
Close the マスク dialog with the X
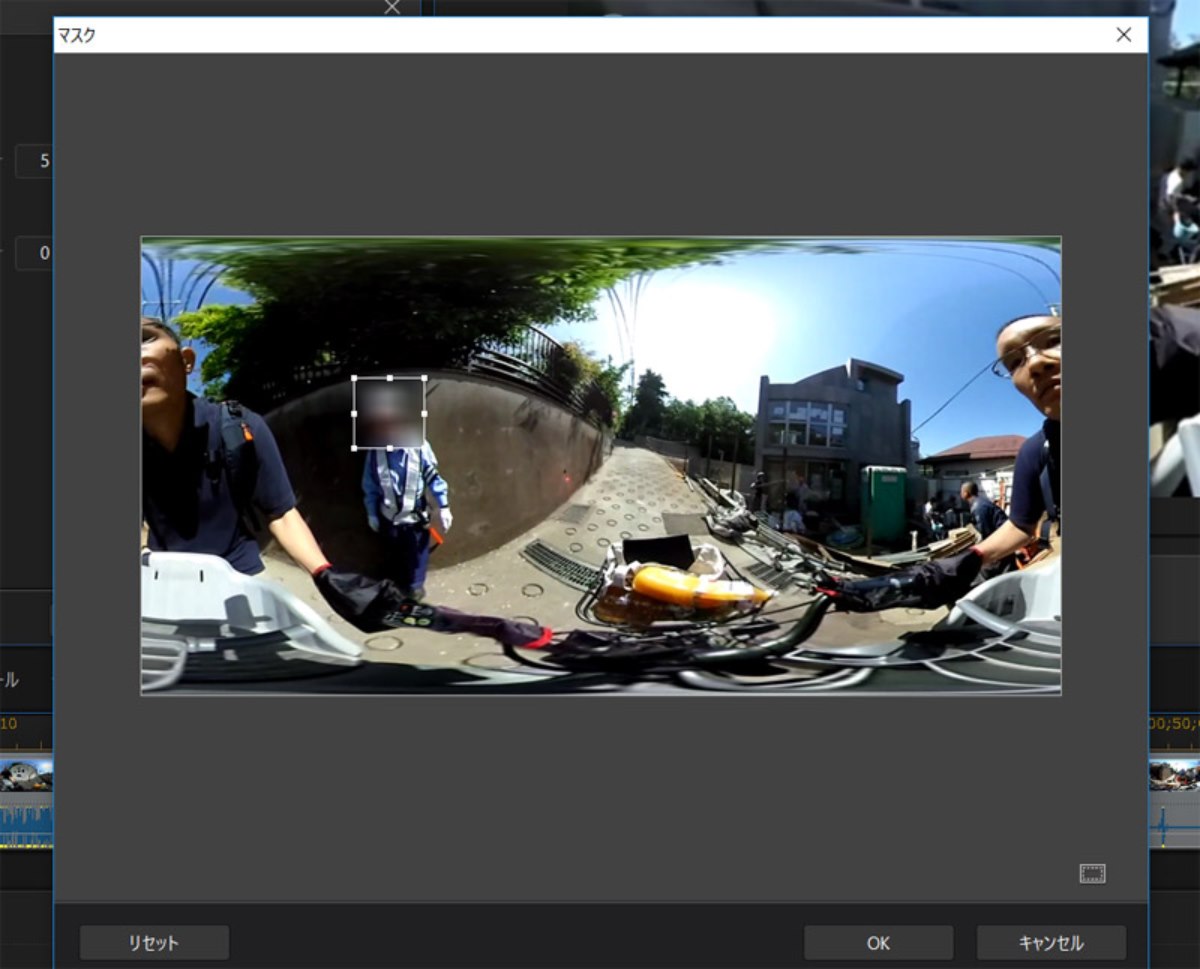pos(1124,35)
